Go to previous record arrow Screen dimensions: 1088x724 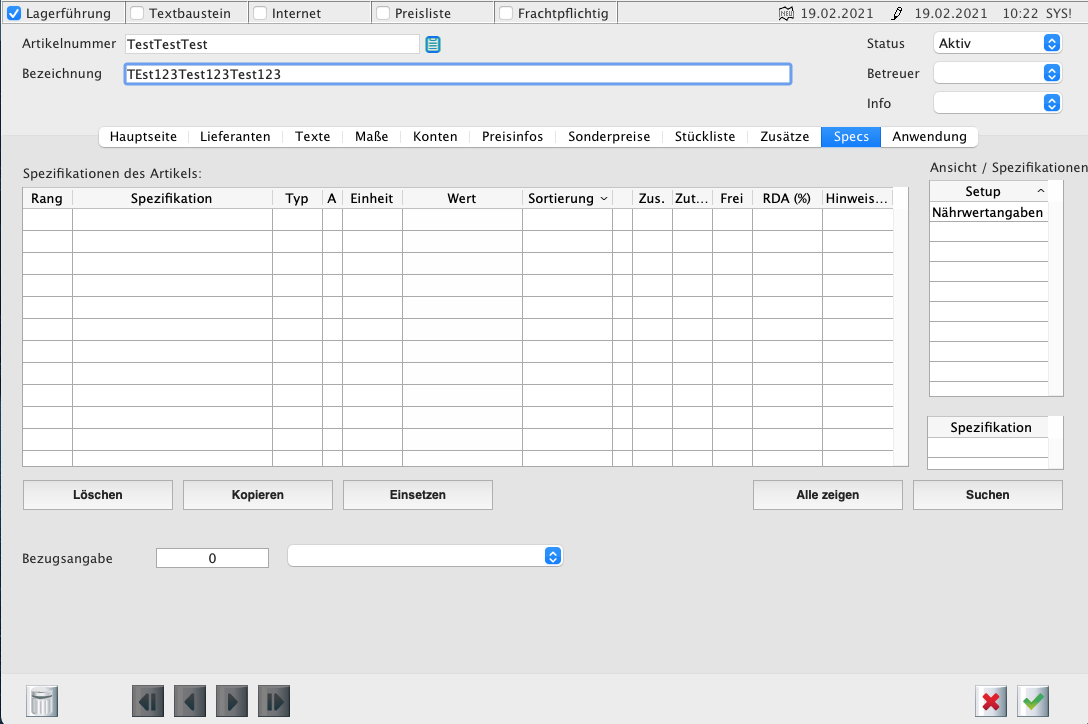(190, 701)
